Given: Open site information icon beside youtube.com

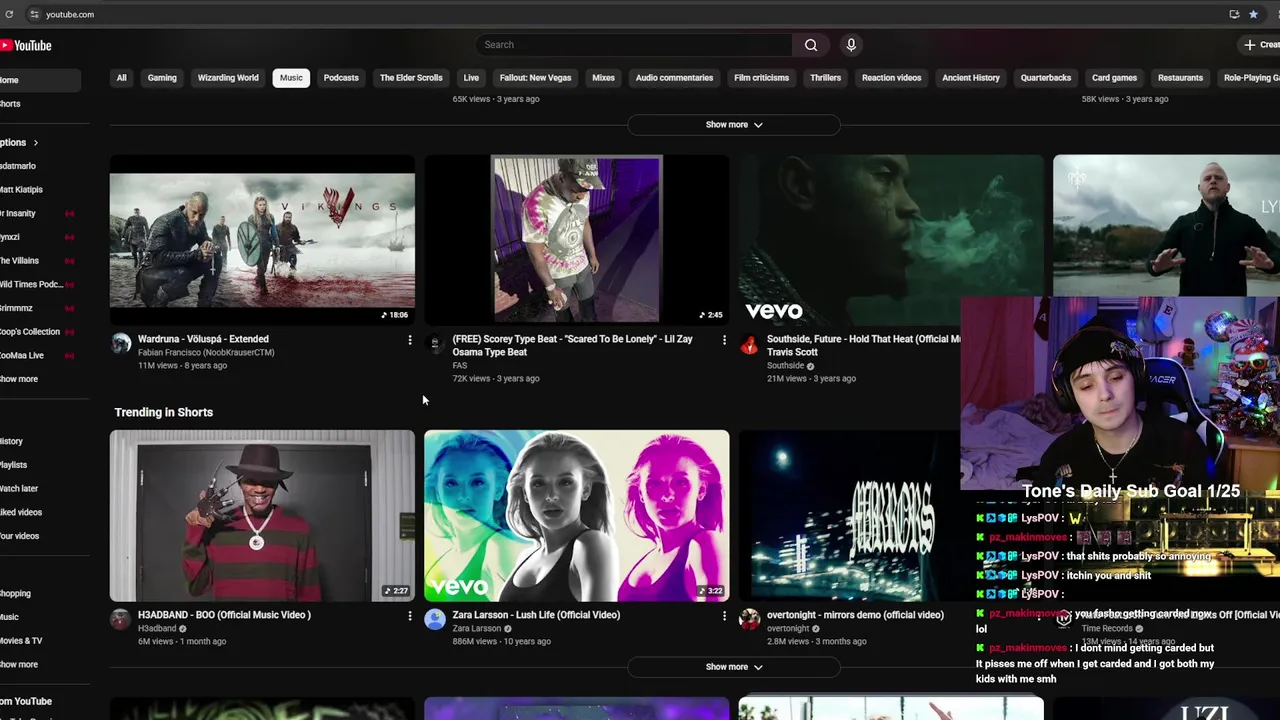Looking at the screenshot, I should coord(34,14).
